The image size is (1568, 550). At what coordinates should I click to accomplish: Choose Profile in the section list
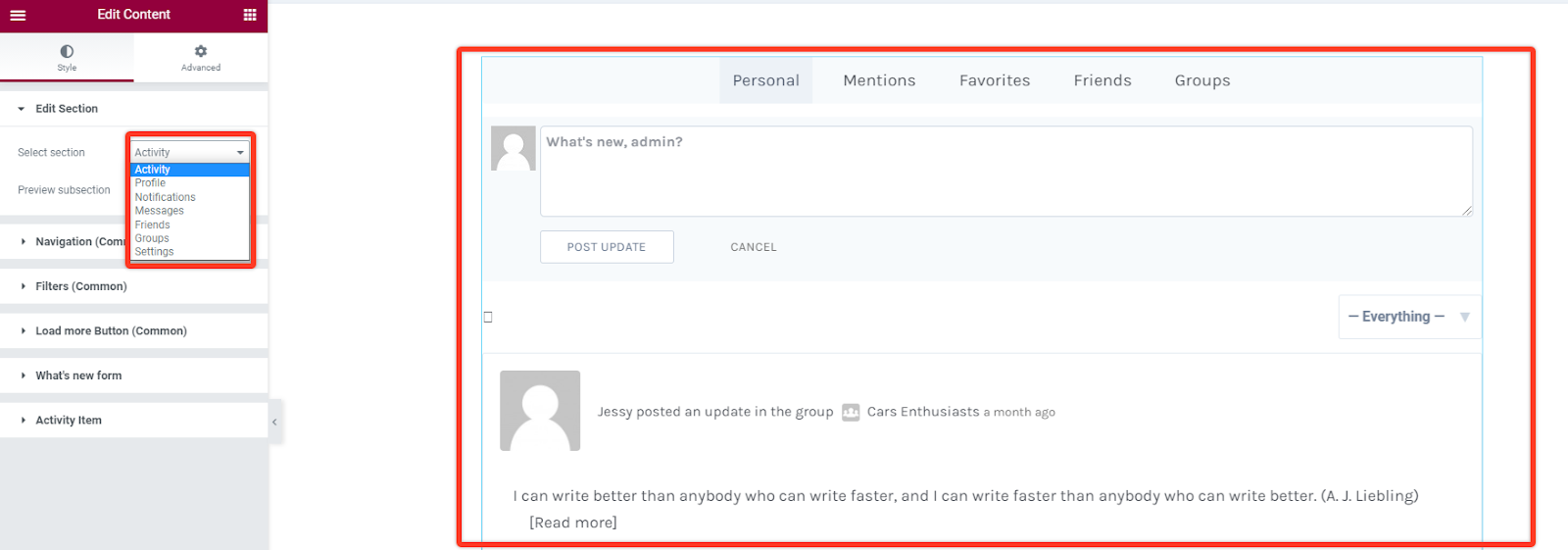(x=190, y=183)
